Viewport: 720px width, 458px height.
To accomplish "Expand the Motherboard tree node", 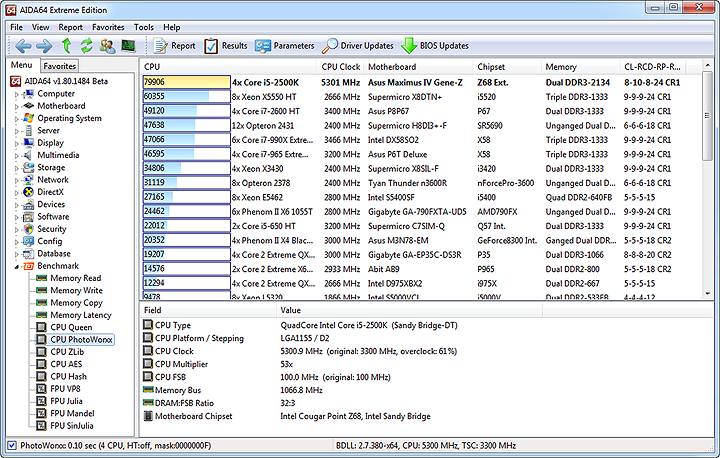I will coord(17,107).
